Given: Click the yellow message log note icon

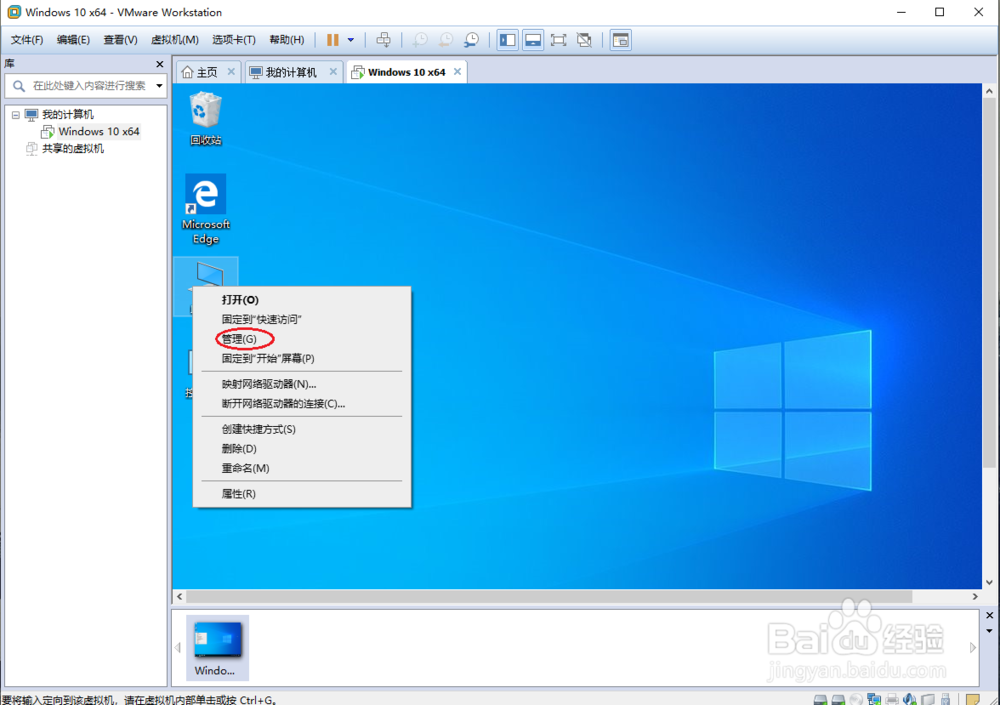Looking at the screenshot, I should tap(973, 699).
